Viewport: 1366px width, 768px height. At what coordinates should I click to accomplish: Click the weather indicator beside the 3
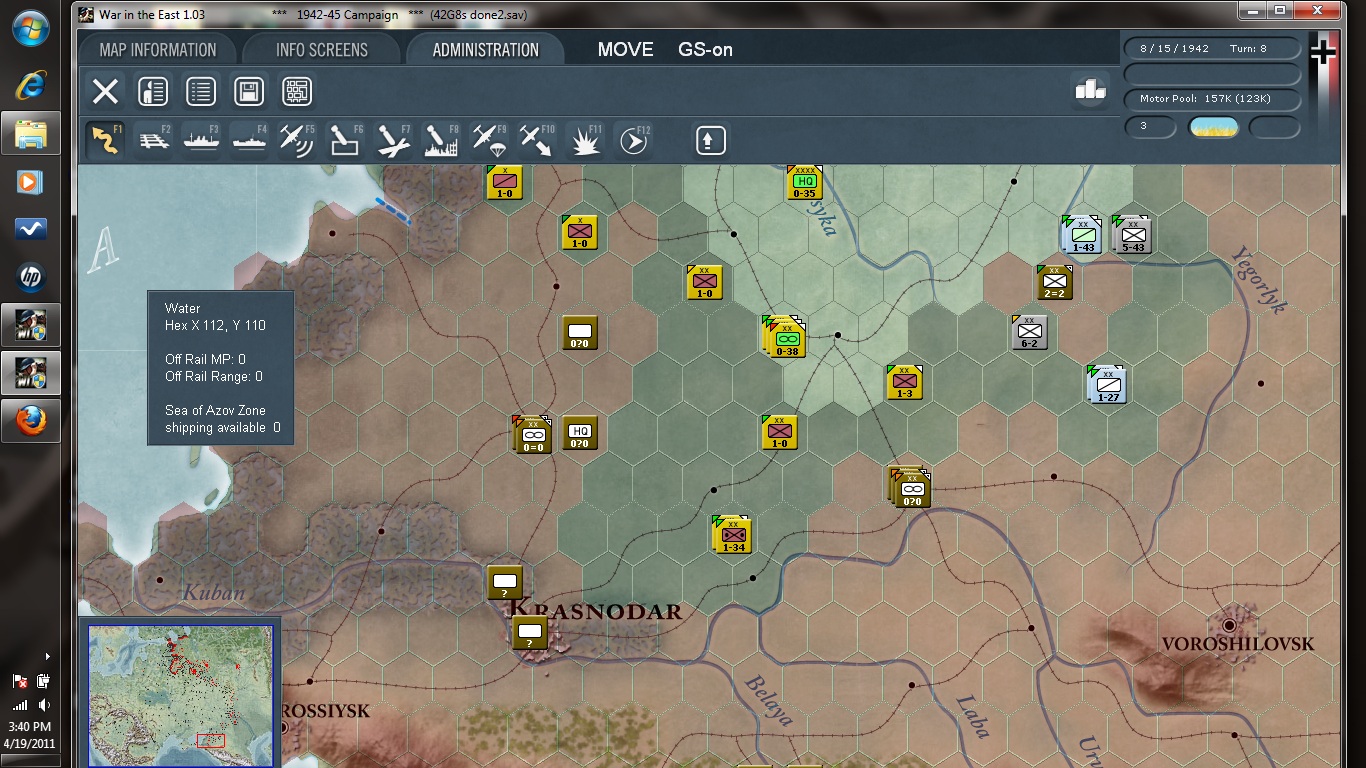(1213, 127)
